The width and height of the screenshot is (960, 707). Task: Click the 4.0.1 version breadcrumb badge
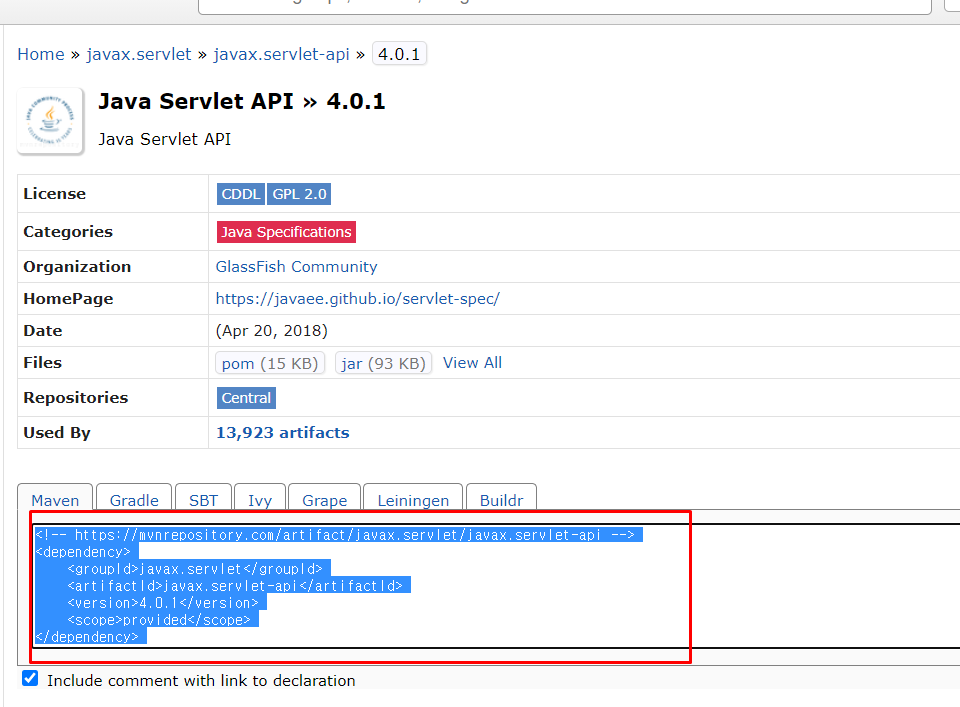tap(399, 54)
